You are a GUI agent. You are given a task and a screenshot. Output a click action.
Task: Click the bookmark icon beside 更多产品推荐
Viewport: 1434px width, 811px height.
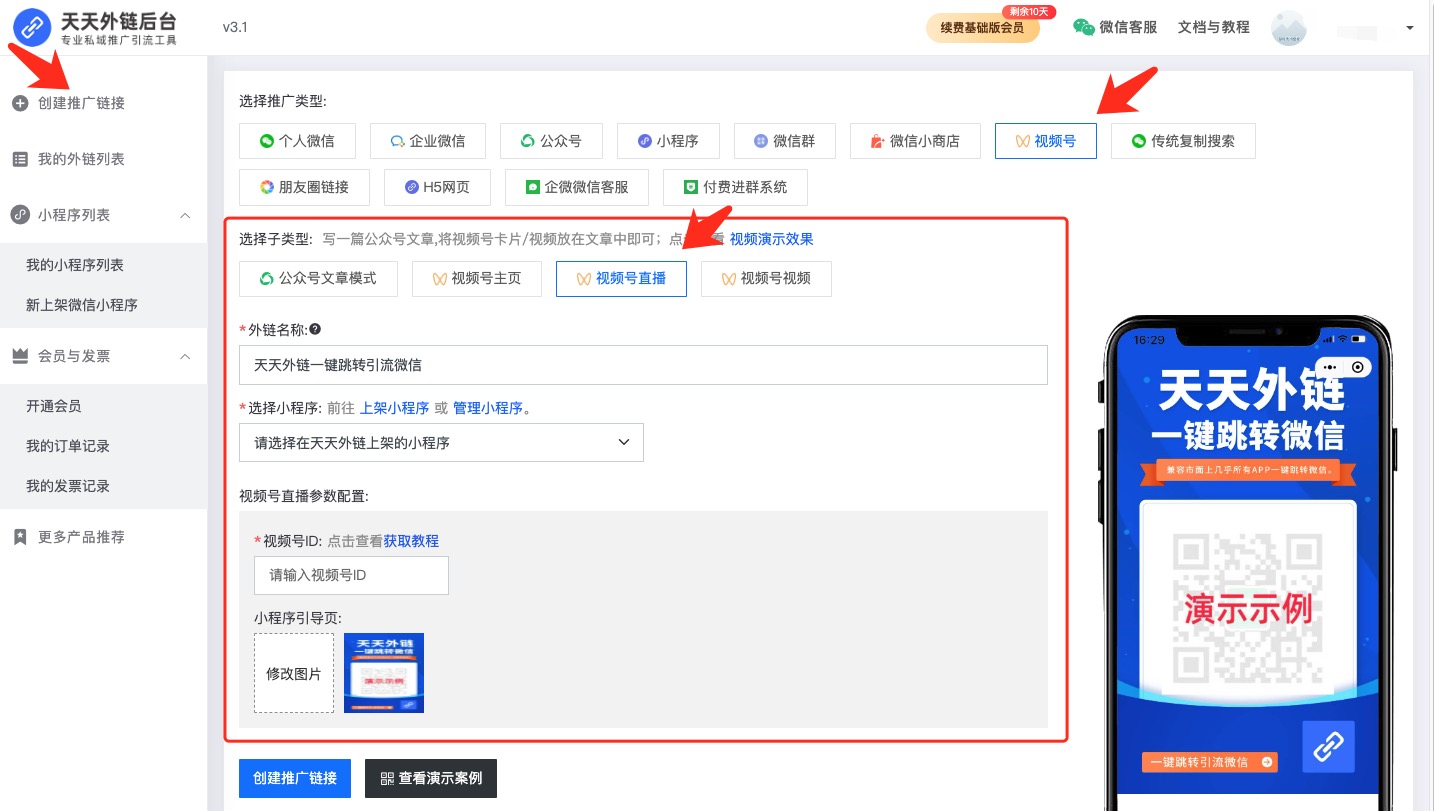tap(20, 537)
